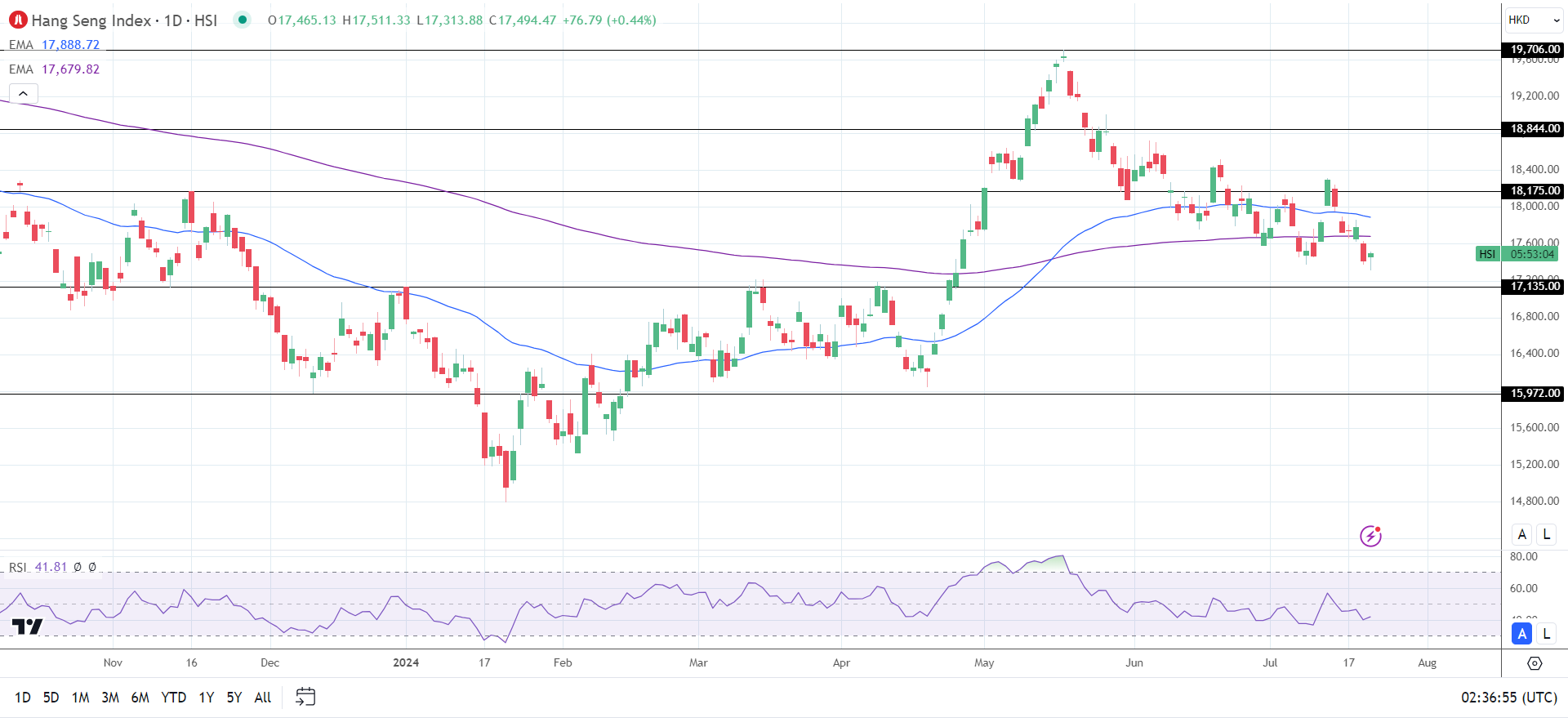Click the 18,175.00 price level label
The image size is (1568, 718).
coord(1534,191)
